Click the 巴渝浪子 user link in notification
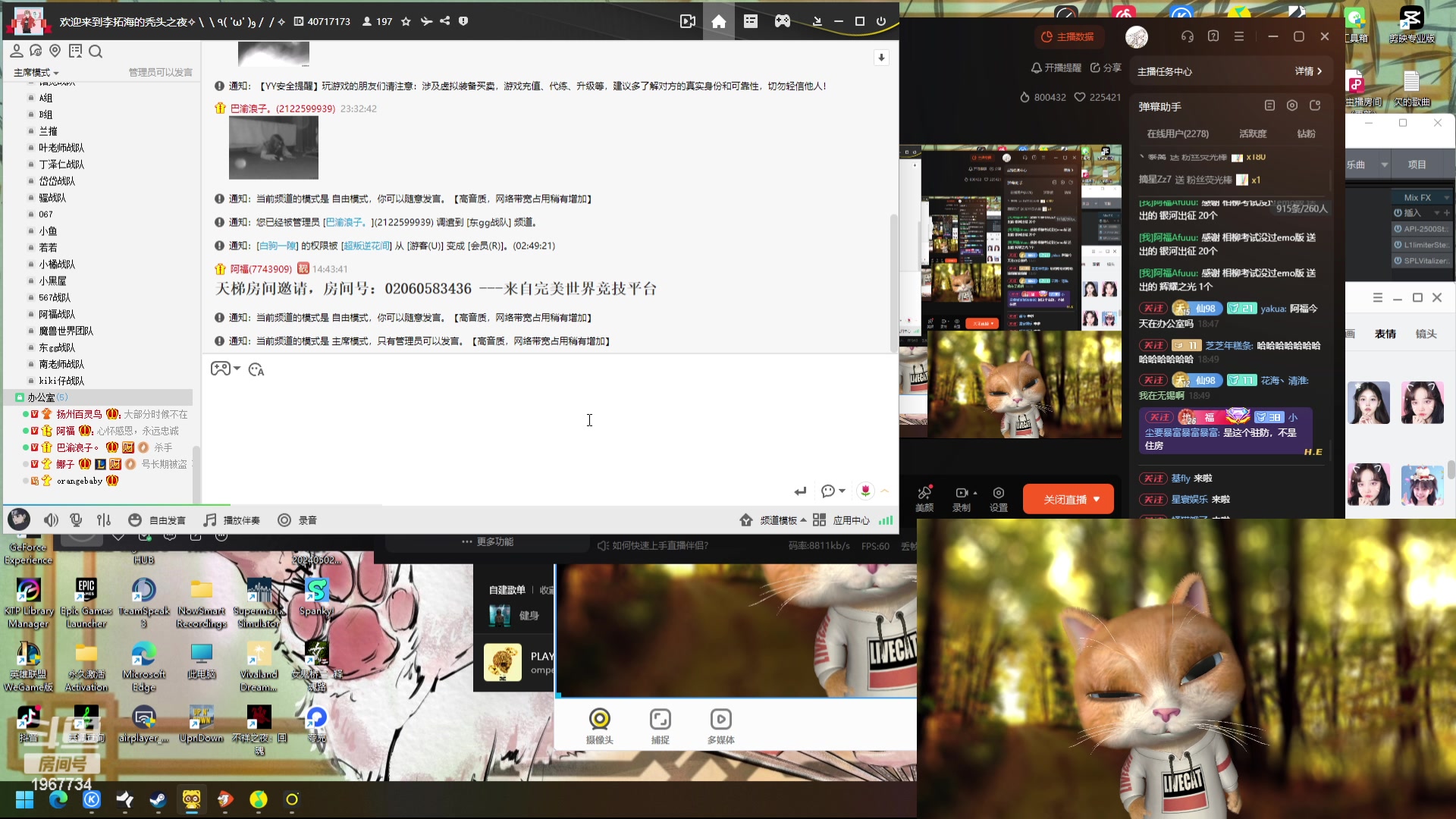The width and height of the screenshot is (1456, 819). click(344, 222)
